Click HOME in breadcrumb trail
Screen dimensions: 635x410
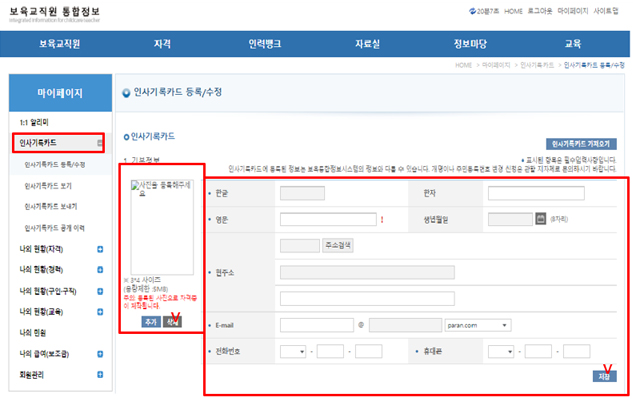[463, 65]
